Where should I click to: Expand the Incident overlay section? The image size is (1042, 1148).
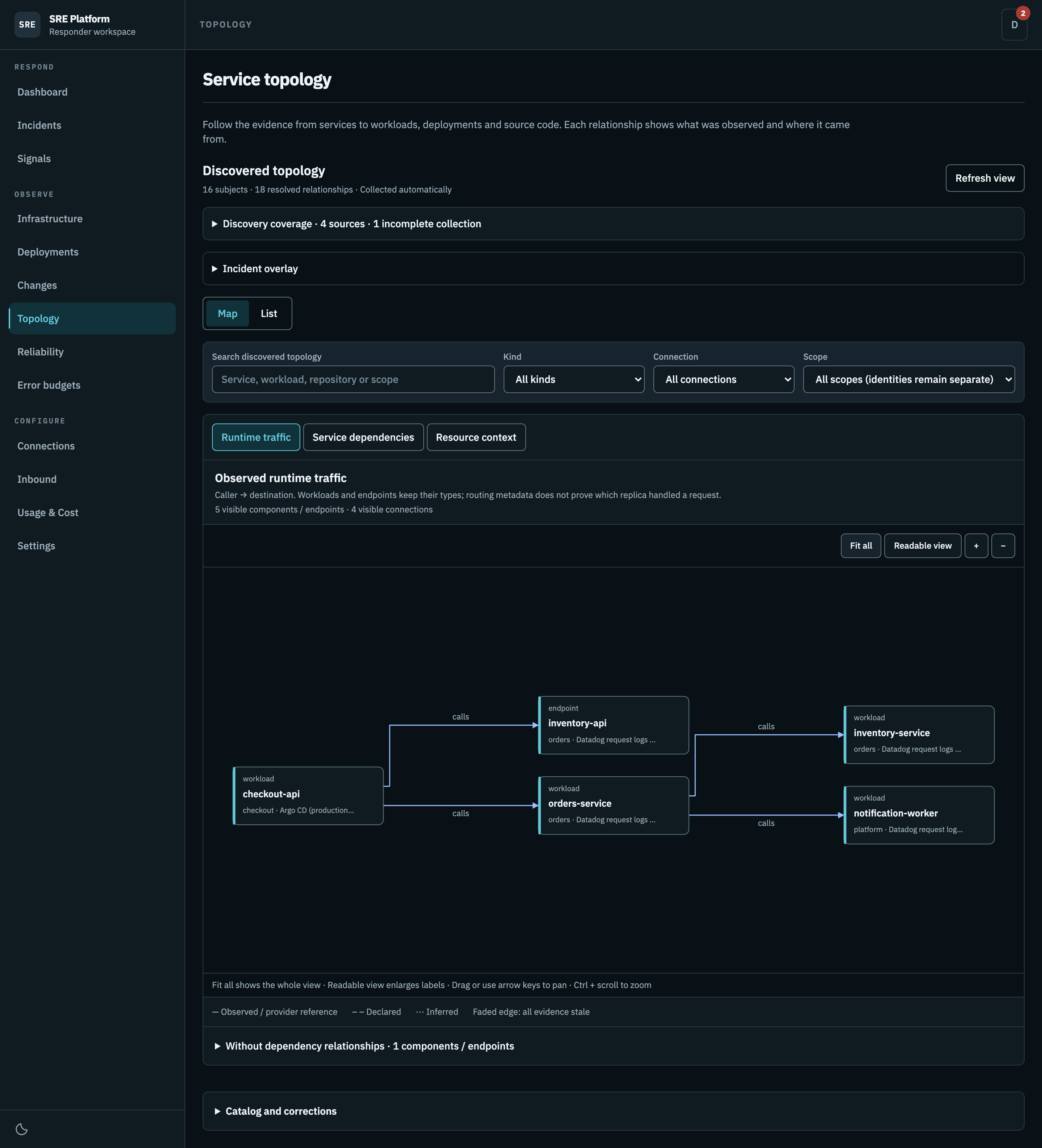pos(613,269)
